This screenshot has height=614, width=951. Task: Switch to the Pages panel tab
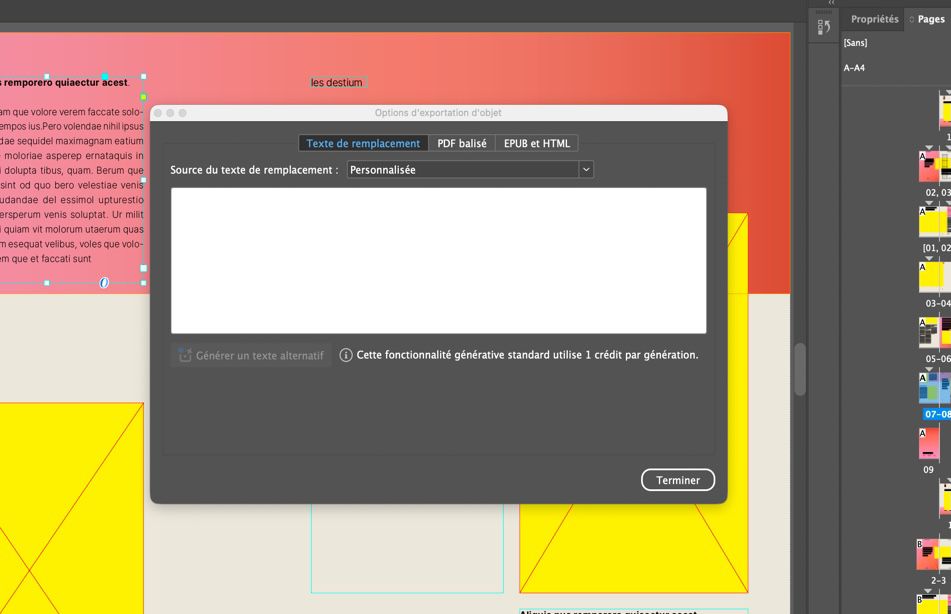point(930,19)
